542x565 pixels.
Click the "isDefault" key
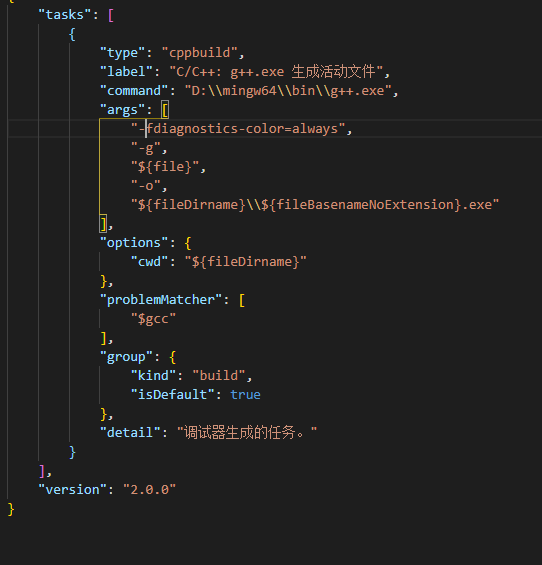click(x=173, y=395)
